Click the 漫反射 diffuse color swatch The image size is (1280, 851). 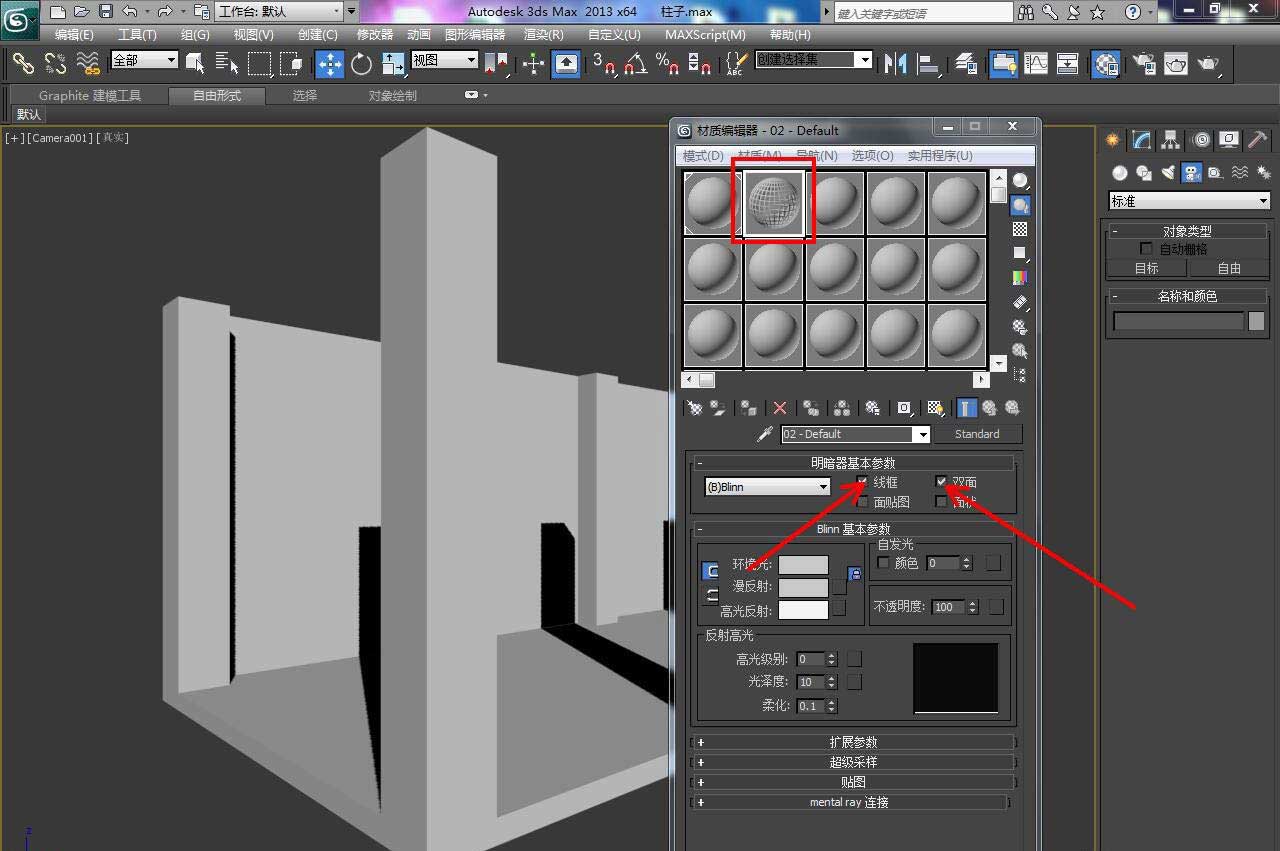click(803, 587)
